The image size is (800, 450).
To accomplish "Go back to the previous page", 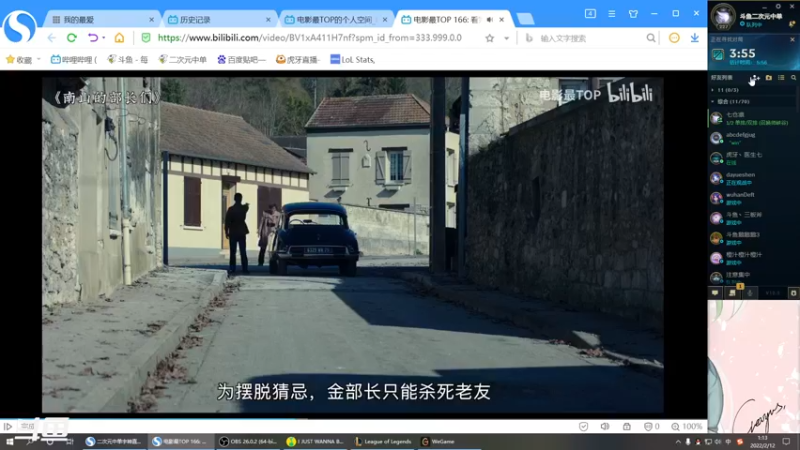I will pyautogui.click(x=52, y=38).
